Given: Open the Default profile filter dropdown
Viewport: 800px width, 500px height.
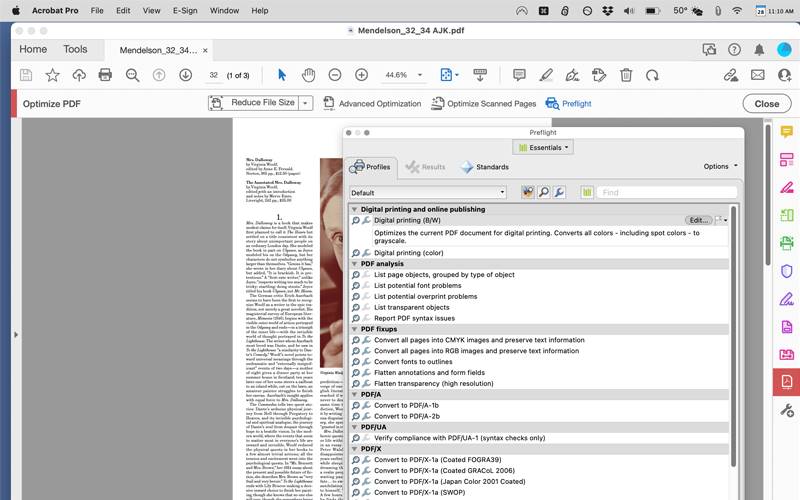Looking at the screenshot, I should [x=428, y=192].
